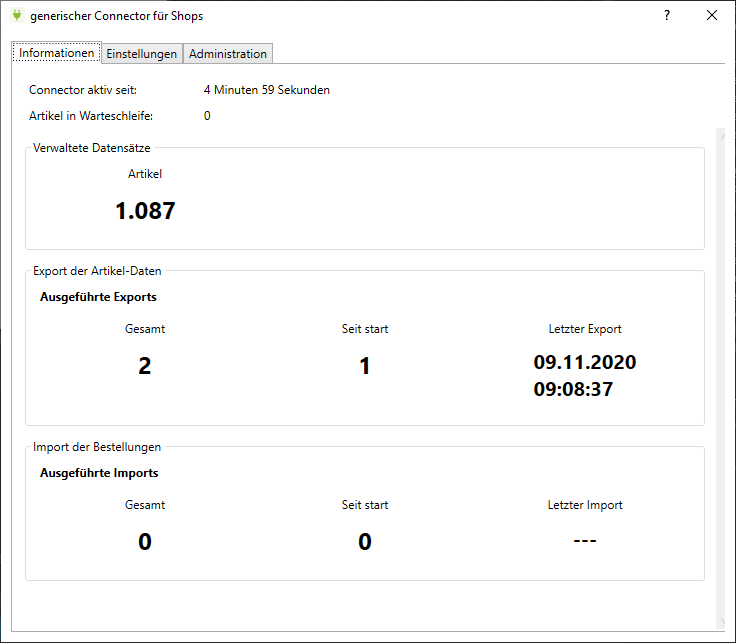736x643 pixels.
Task: Click the '---' placeholder under Letzter Import
Action: [x=585, y=541]
